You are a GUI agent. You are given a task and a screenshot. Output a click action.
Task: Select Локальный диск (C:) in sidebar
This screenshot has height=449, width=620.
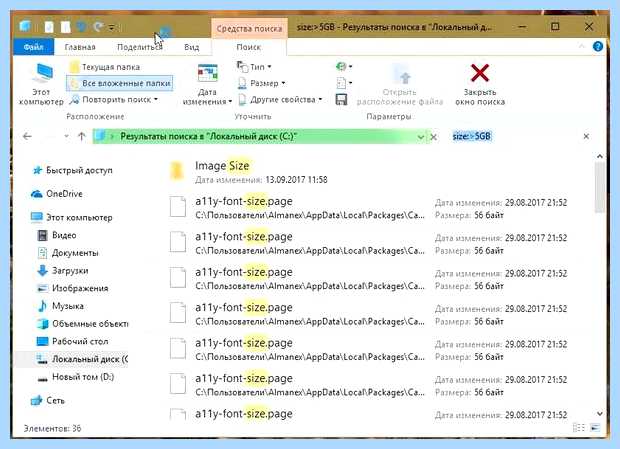pyautogui.click(x=72, y=359)
